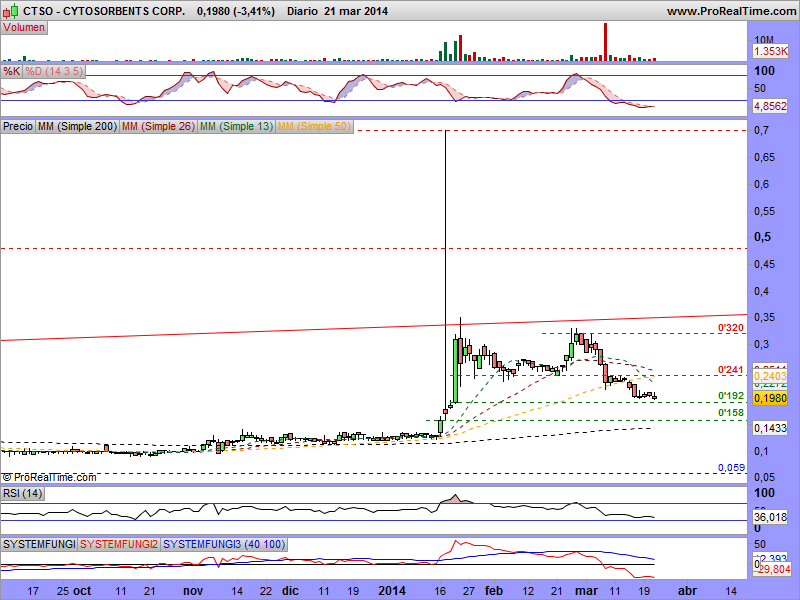Select the 0'320 resistance level label
The width and height of the screenshot is (800, 600).
[x=731, y=328]
